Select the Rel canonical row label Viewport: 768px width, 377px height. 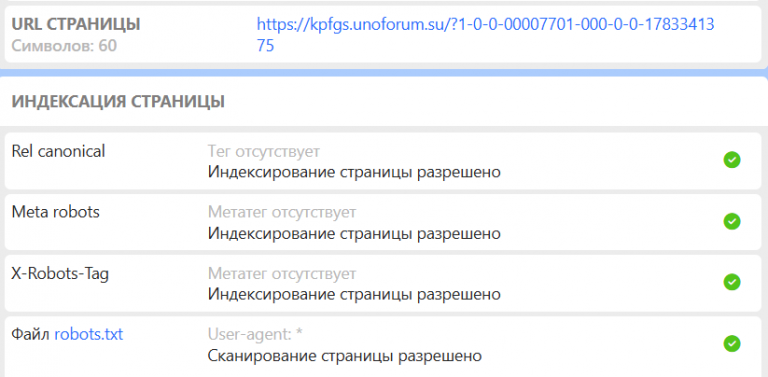click(x=58, y=151)
